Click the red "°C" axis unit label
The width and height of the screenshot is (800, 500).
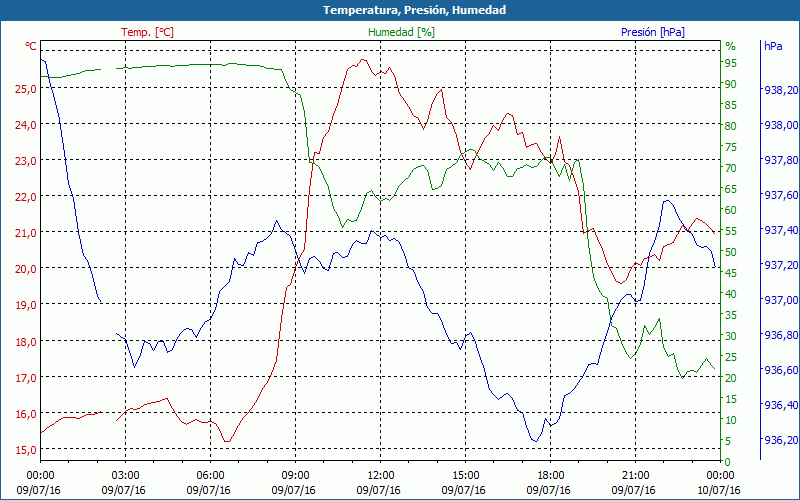click(31, 46)
